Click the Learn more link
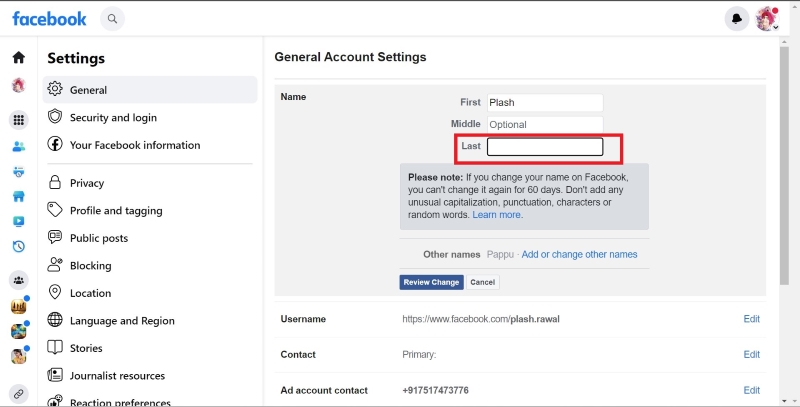Screen dimensions: 800x407 497,215
